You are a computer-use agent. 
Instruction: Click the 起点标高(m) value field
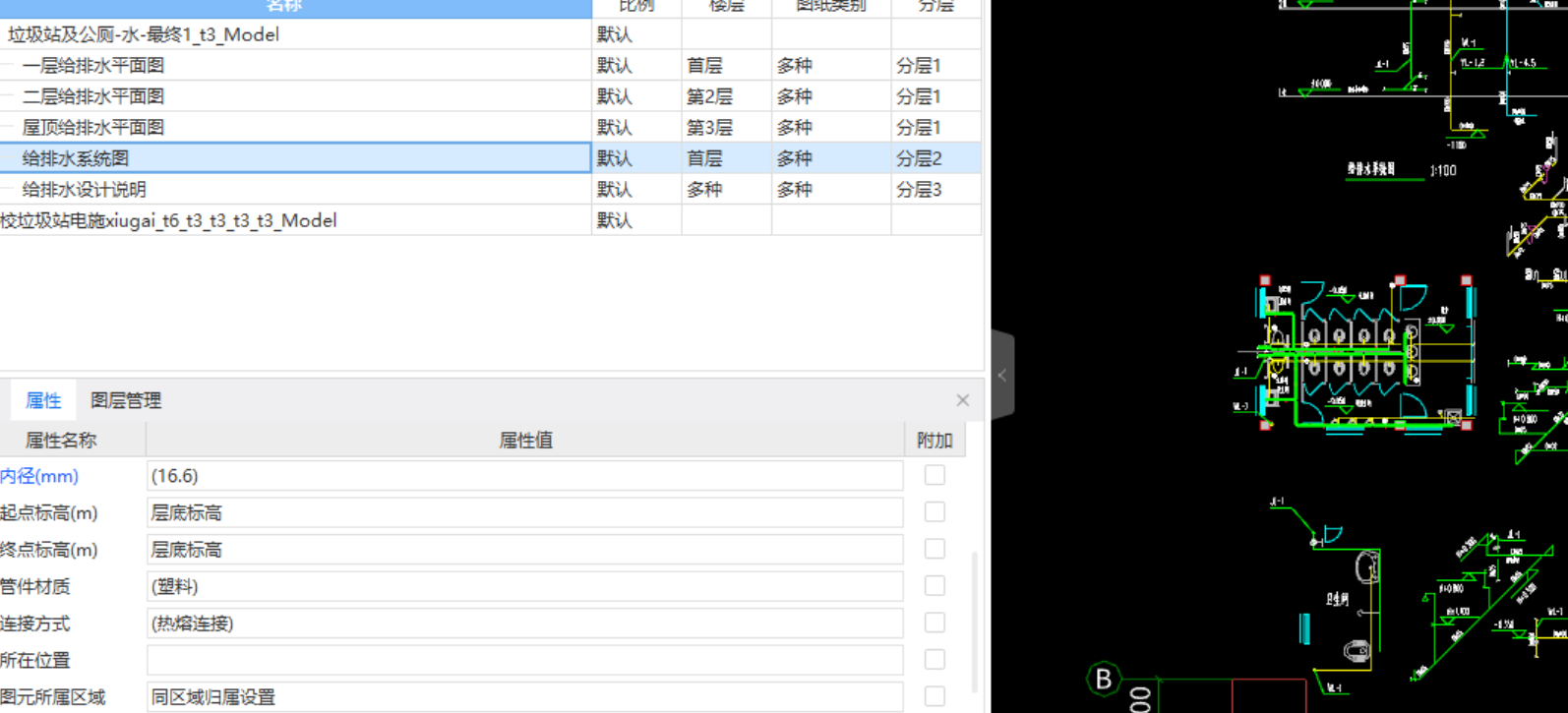coord(525,512)
